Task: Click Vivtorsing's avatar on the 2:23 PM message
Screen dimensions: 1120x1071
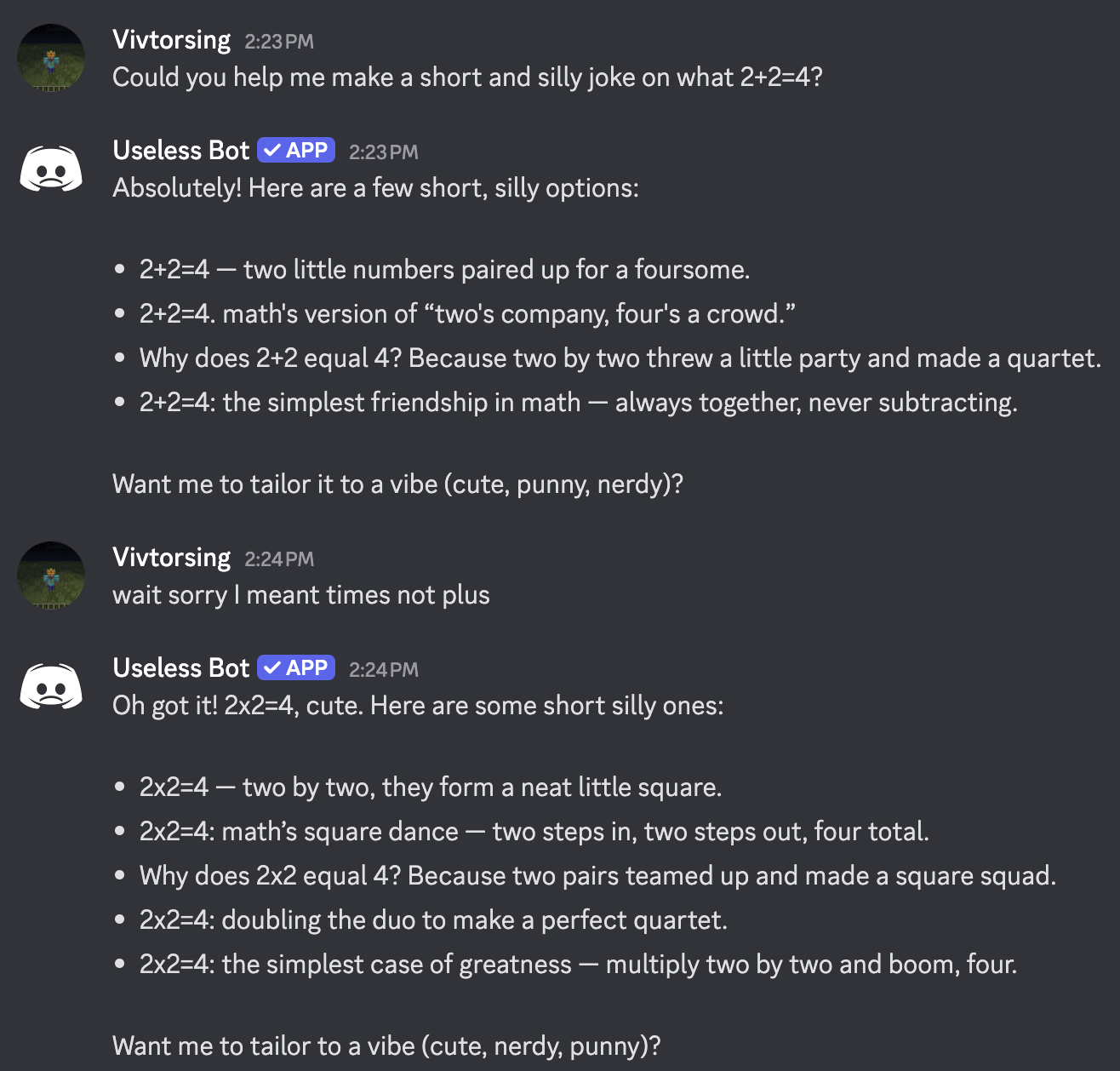Action: [51, 58]
